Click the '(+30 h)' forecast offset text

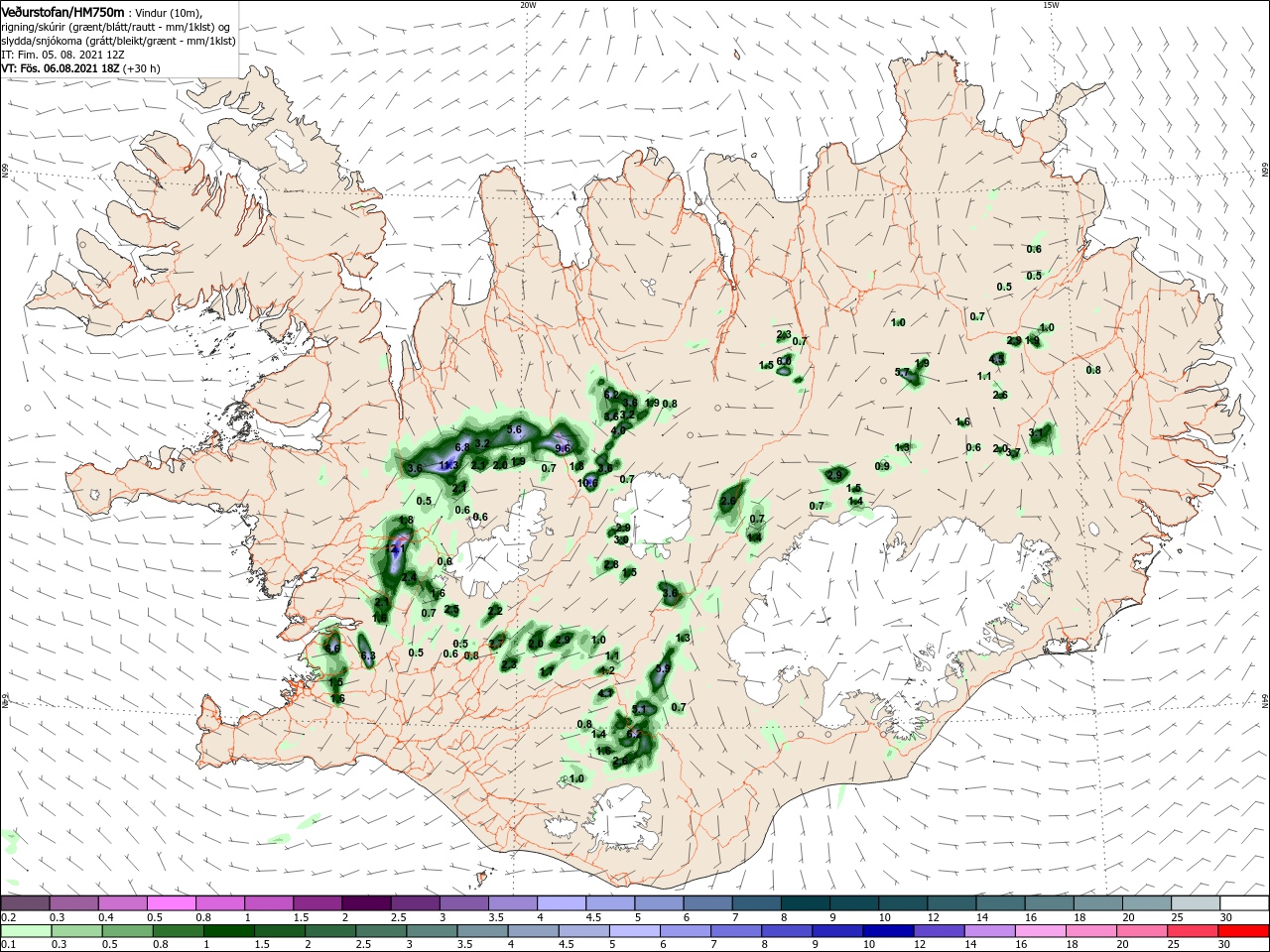click(141, 68)
